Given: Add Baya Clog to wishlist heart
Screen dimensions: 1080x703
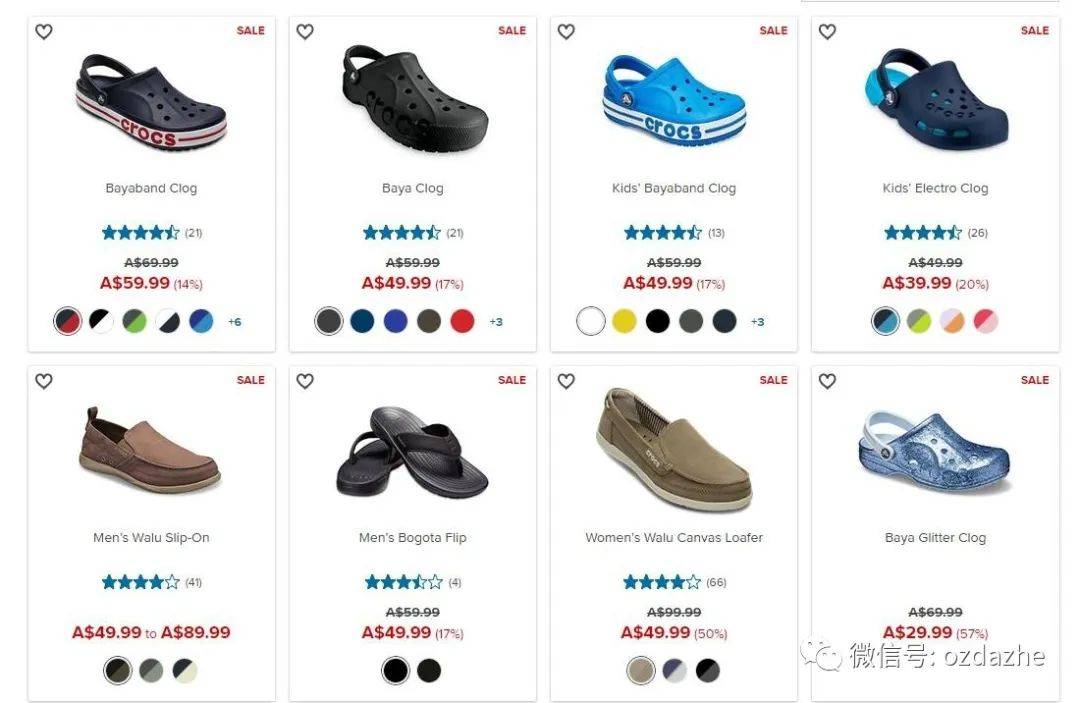Looking at the screenshot, I should pos(305,32).
